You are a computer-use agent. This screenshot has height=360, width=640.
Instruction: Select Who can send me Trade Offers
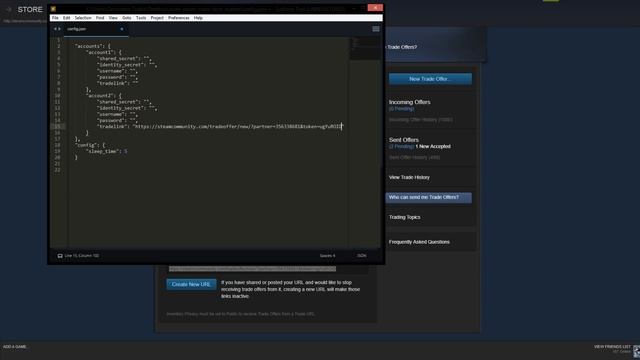point(429,198)
